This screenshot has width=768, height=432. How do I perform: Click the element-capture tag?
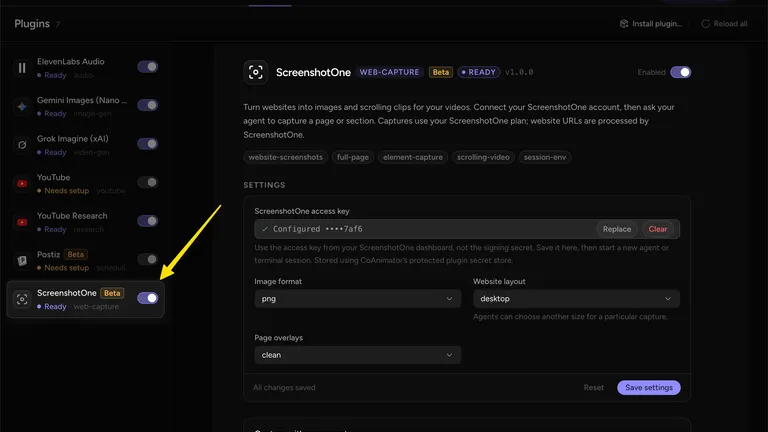point(412,157)
